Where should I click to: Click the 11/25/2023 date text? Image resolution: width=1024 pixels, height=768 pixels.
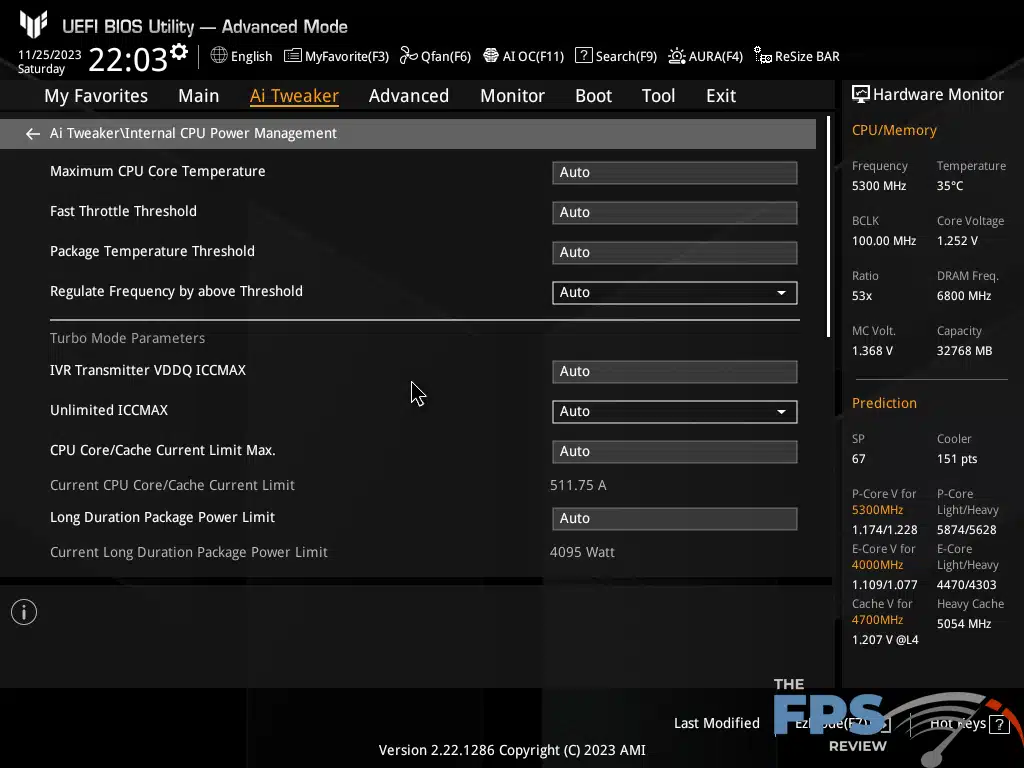point(50,55)
